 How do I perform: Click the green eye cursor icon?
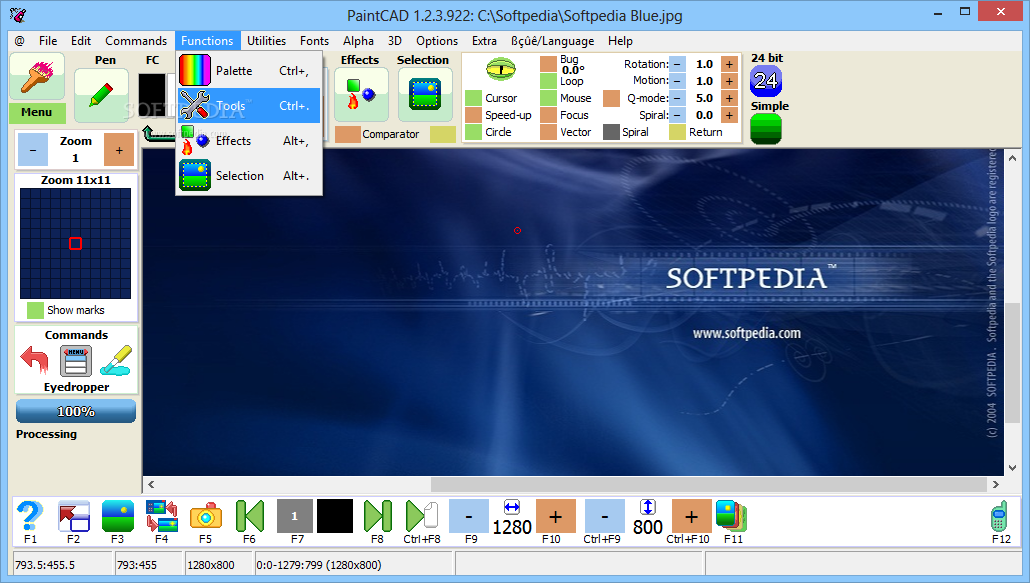click(501, 69)
